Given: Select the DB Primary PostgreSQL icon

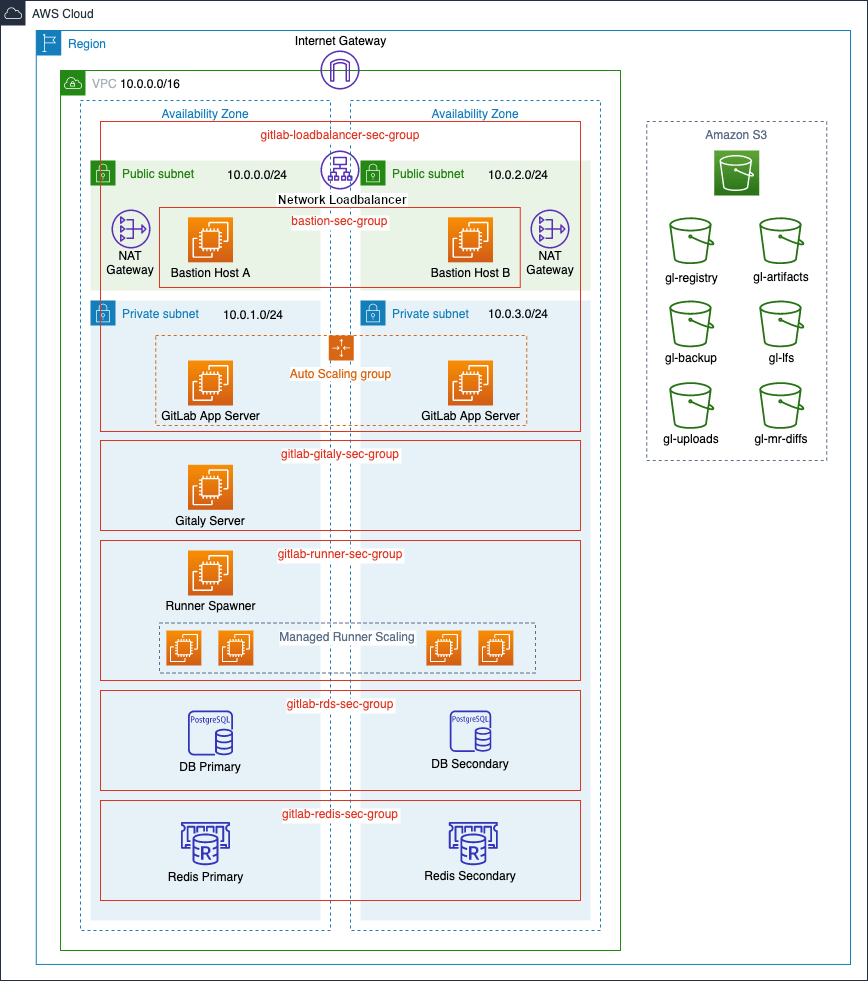Looking at the screenshot, I should click(211, 731).
